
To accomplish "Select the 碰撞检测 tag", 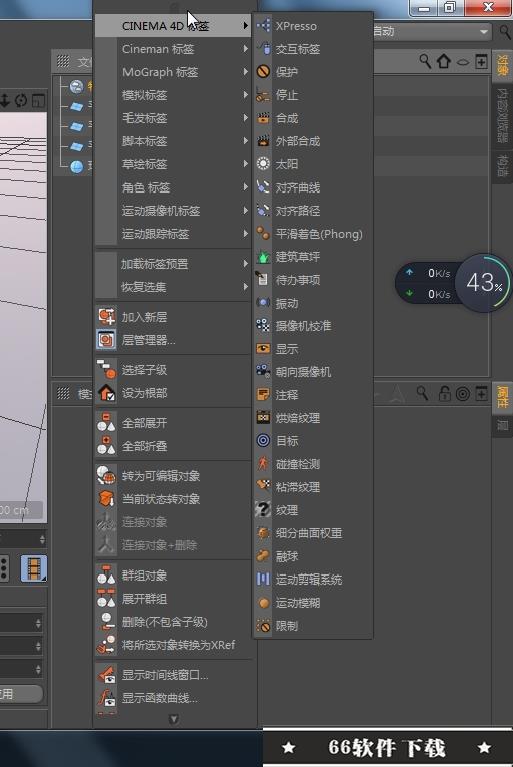I will click(x=312, y=464).
